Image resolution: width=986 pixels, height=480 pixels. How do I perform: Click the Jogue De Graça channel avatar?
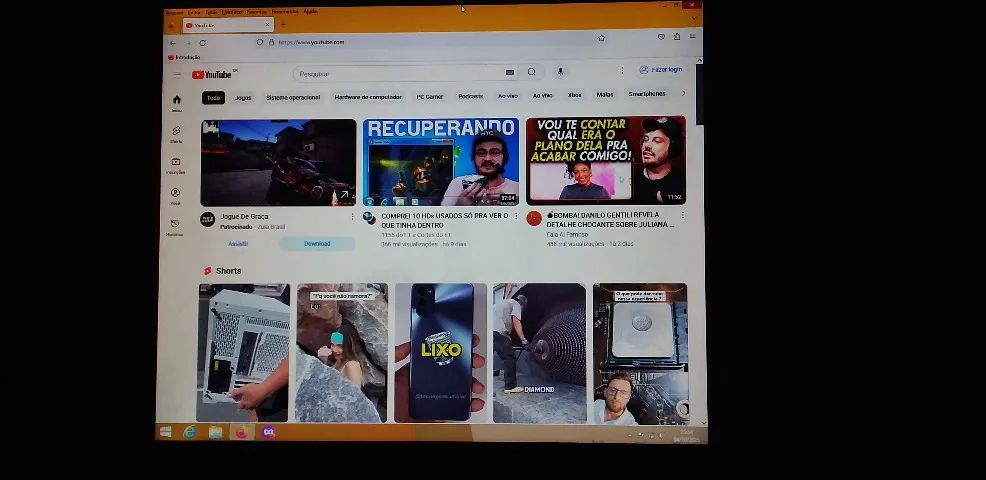pyautogui.click(x=208, y=220)
